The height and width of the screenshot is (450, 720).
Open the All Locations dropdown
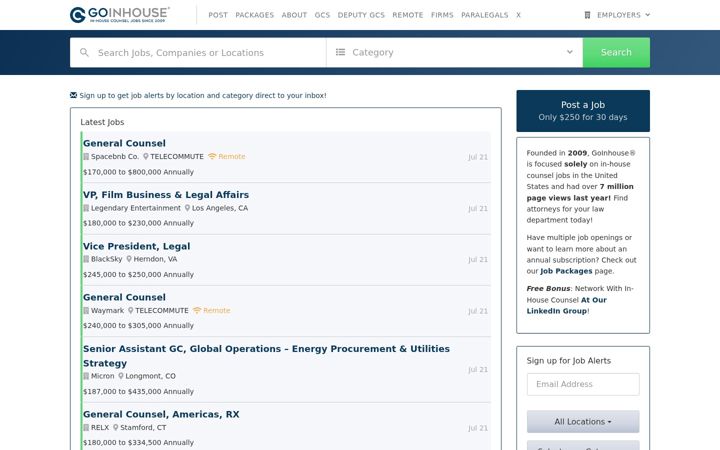[x=583, y=422]
